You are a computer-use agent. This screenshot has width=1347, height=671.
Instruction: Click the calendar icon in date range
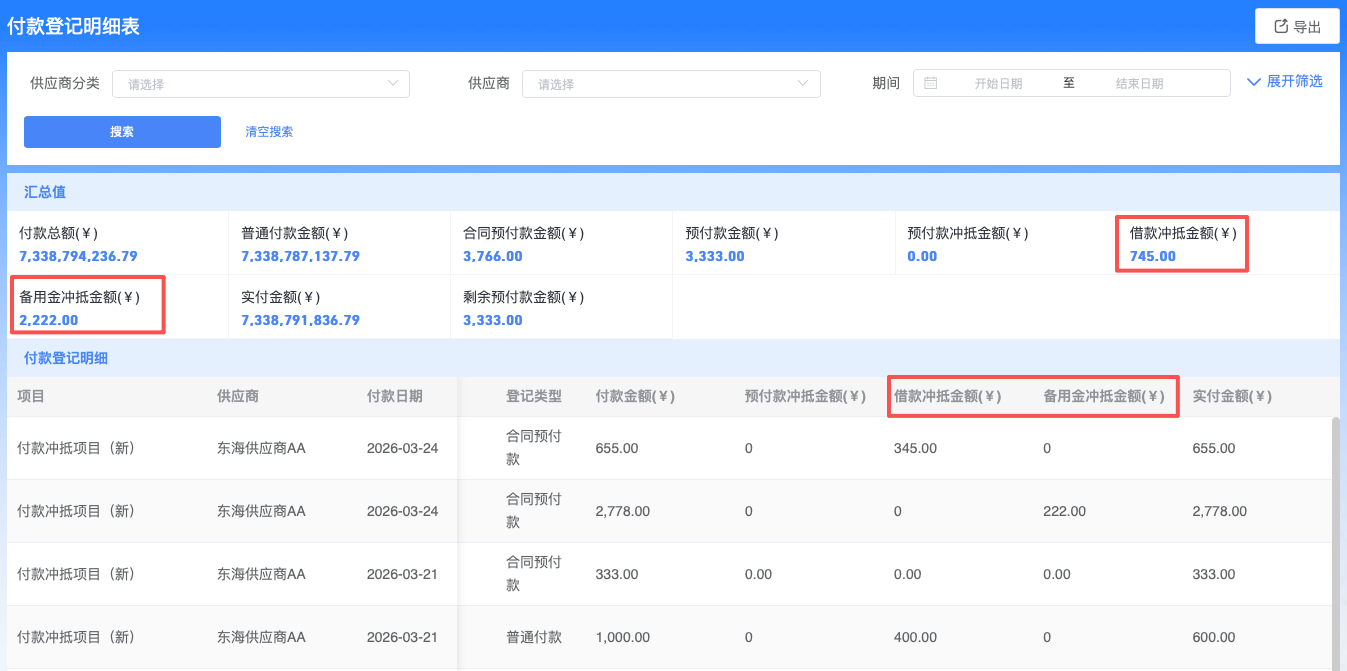point(931,83)
